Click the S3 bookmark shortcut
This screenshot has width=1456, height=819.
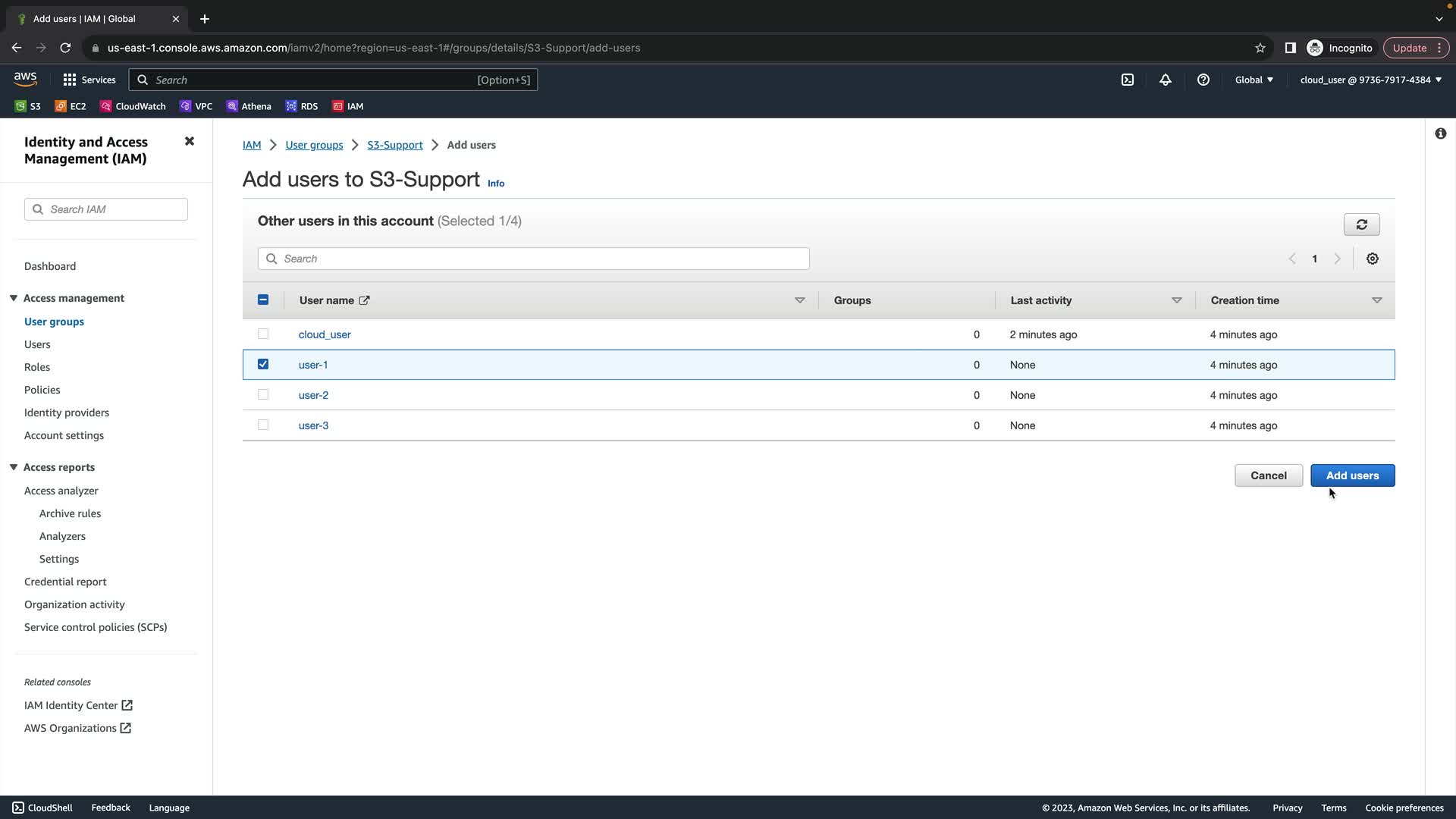pos(28,106)
